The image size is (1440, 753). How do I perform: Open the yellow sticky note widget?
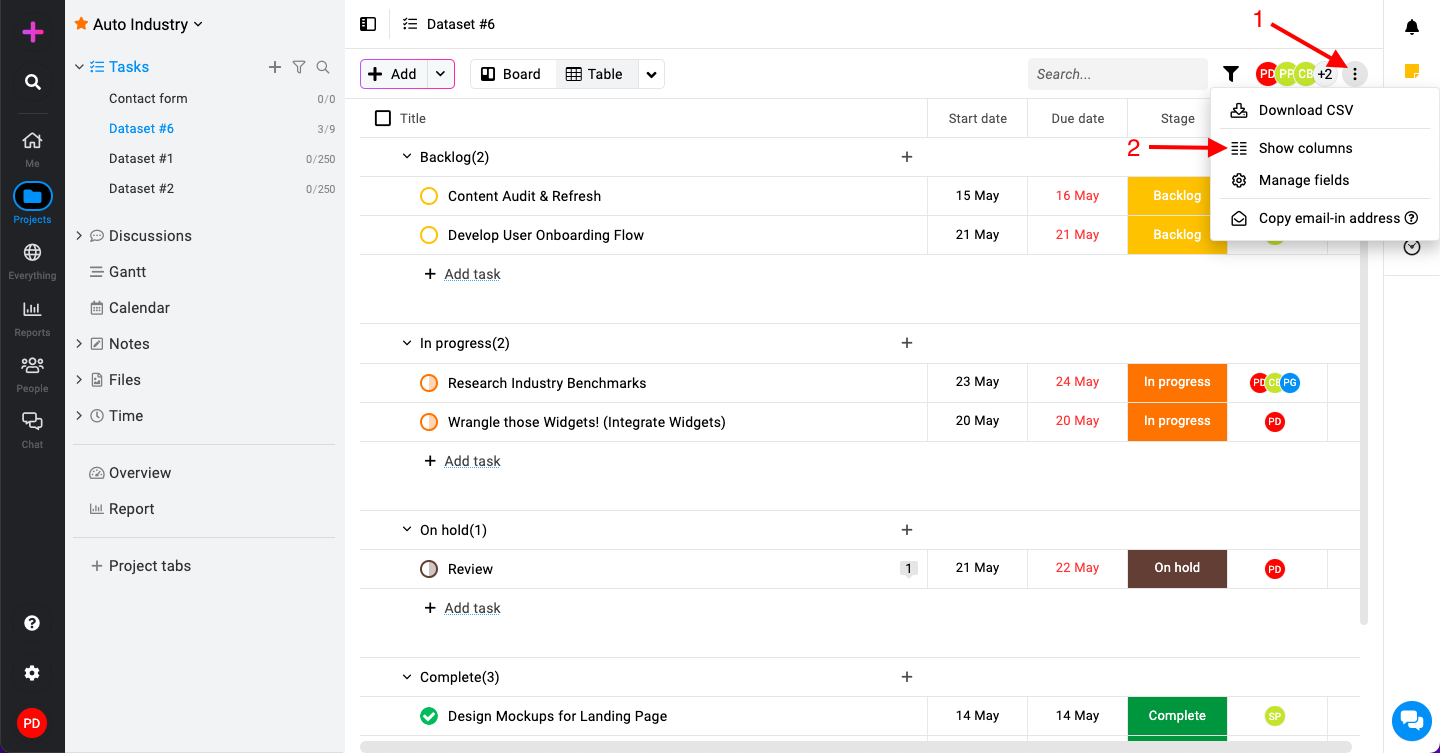point(1412,71)
